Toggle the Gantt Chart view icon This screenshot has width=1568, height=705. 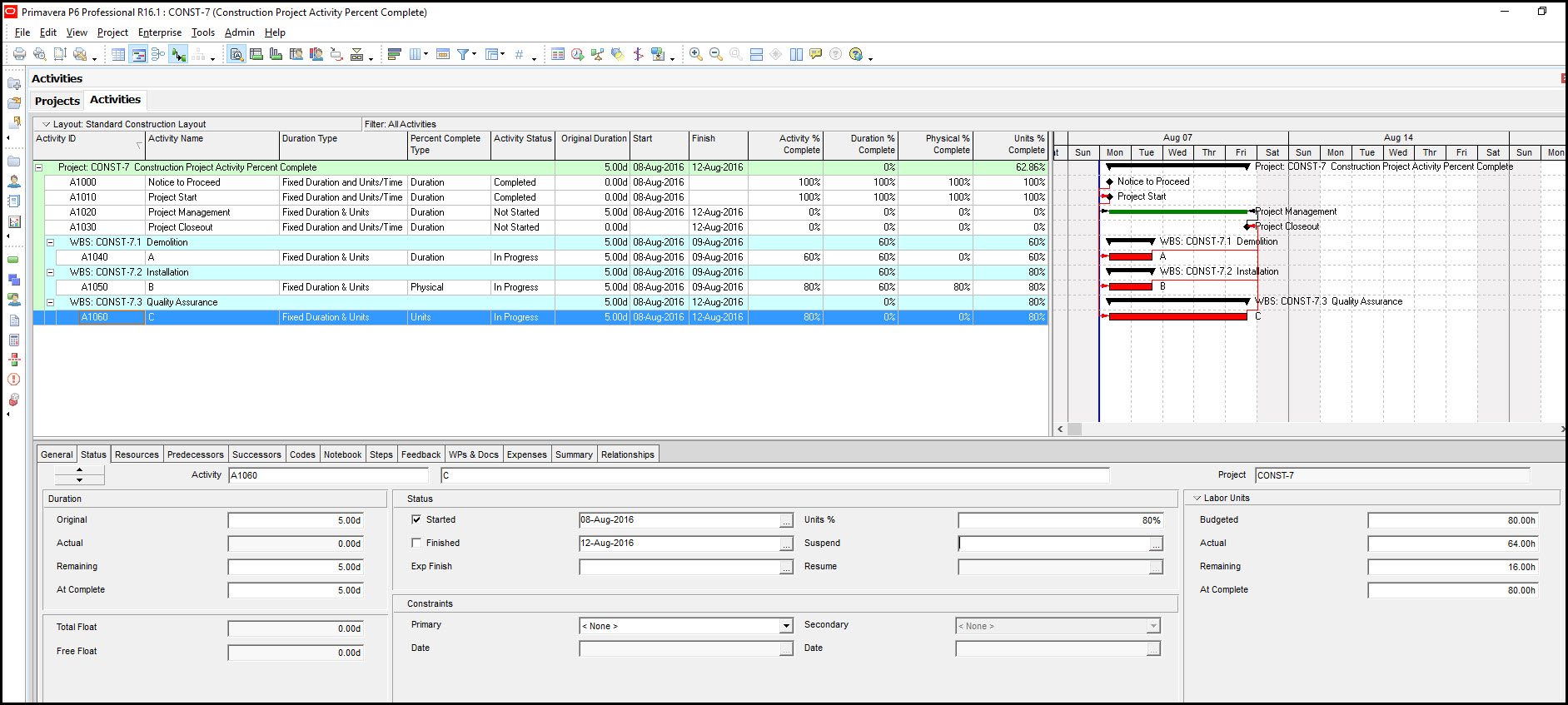[138, 54]
